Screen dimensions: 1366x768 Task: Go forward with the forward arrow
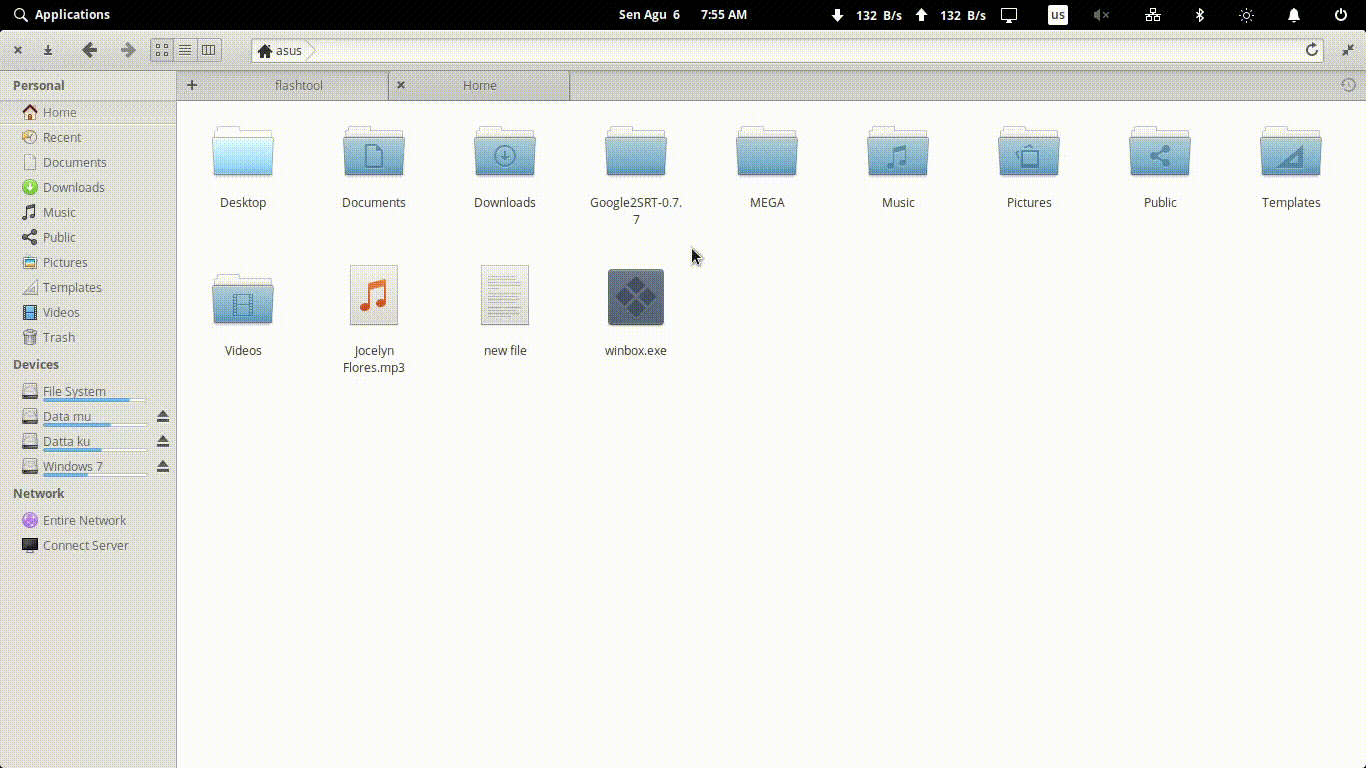click(127, 50)
